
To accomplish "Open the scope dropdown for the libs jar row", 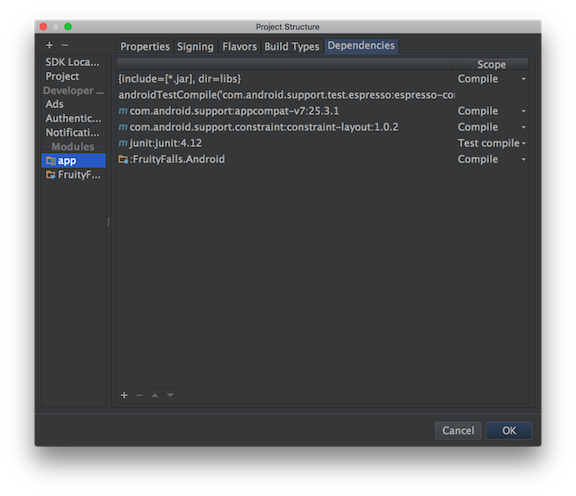I will click(x=523, y=79).
